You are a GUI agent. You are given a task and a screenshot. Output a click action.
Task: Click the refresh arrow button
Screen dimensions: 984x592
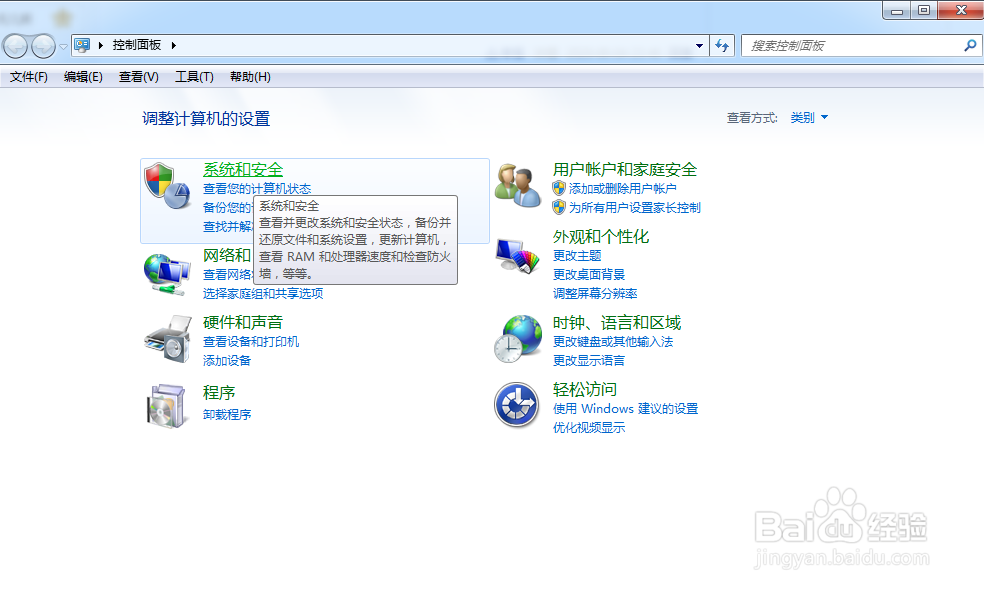point(722,45)
